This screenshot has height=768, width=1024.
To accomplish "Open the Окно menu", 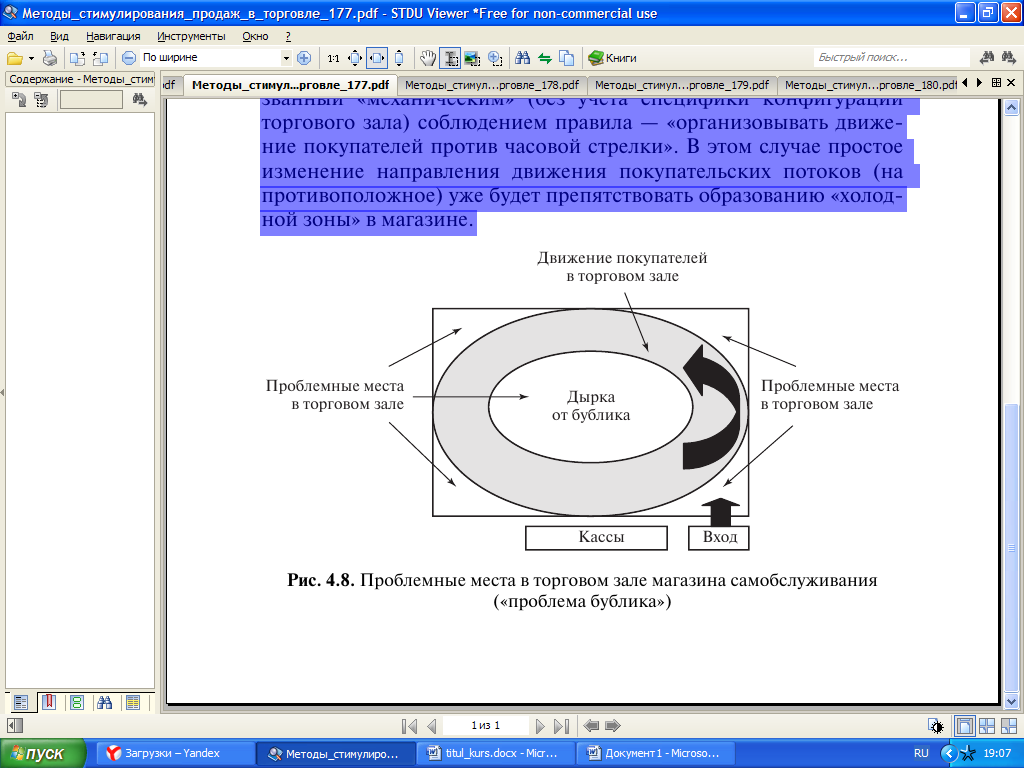I will coord(255,36).
